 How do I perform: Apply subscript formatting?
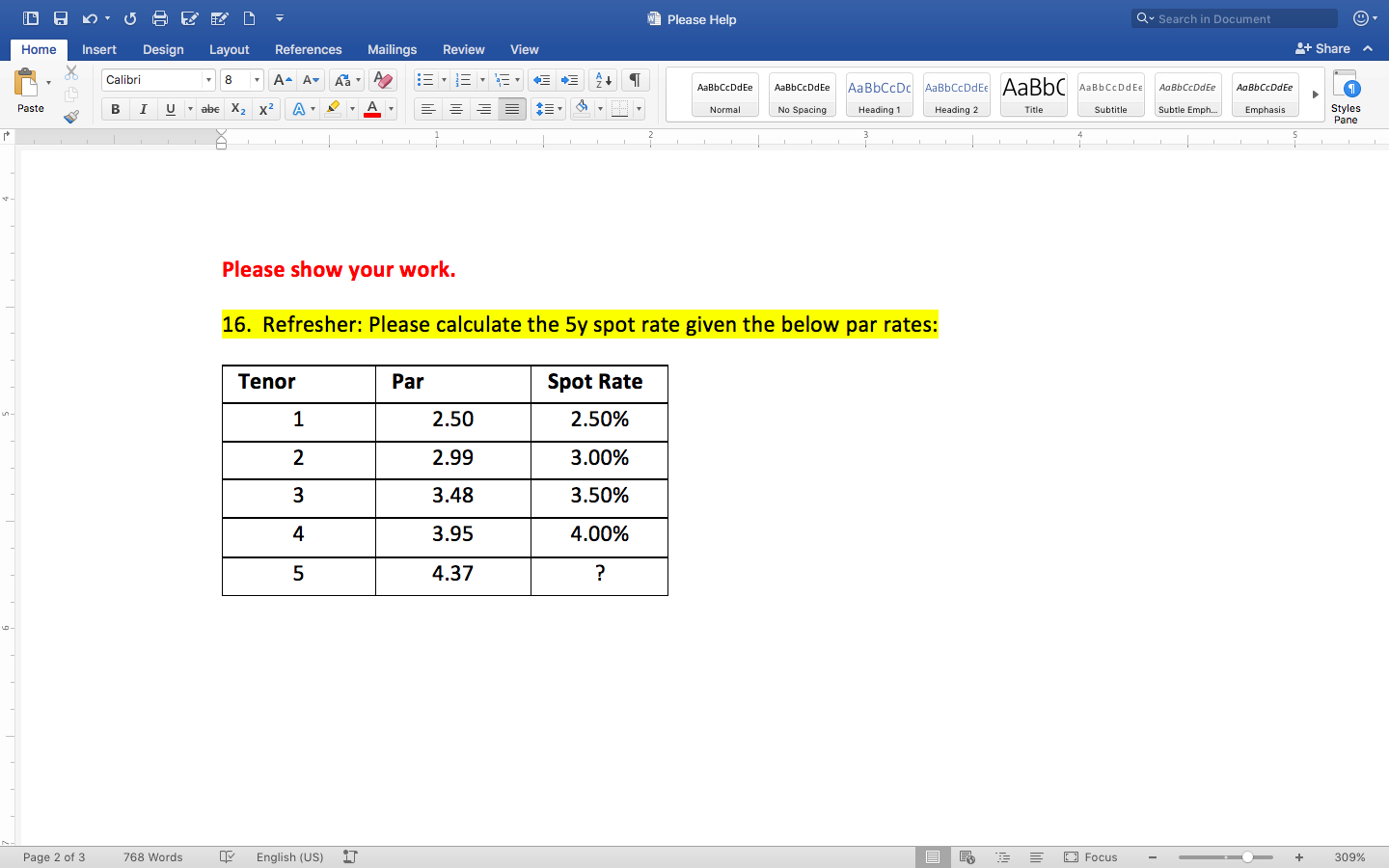coord(238,109)
